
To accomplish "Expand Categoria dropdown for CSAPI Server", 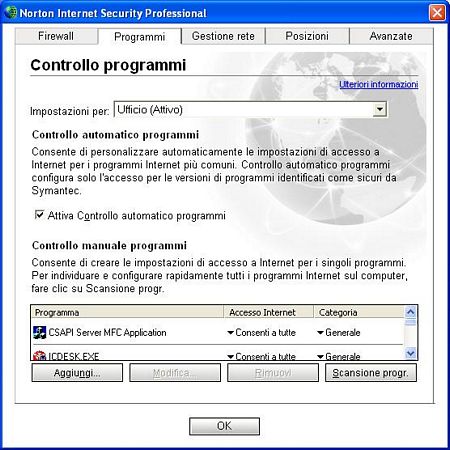I will pos(320,333).
